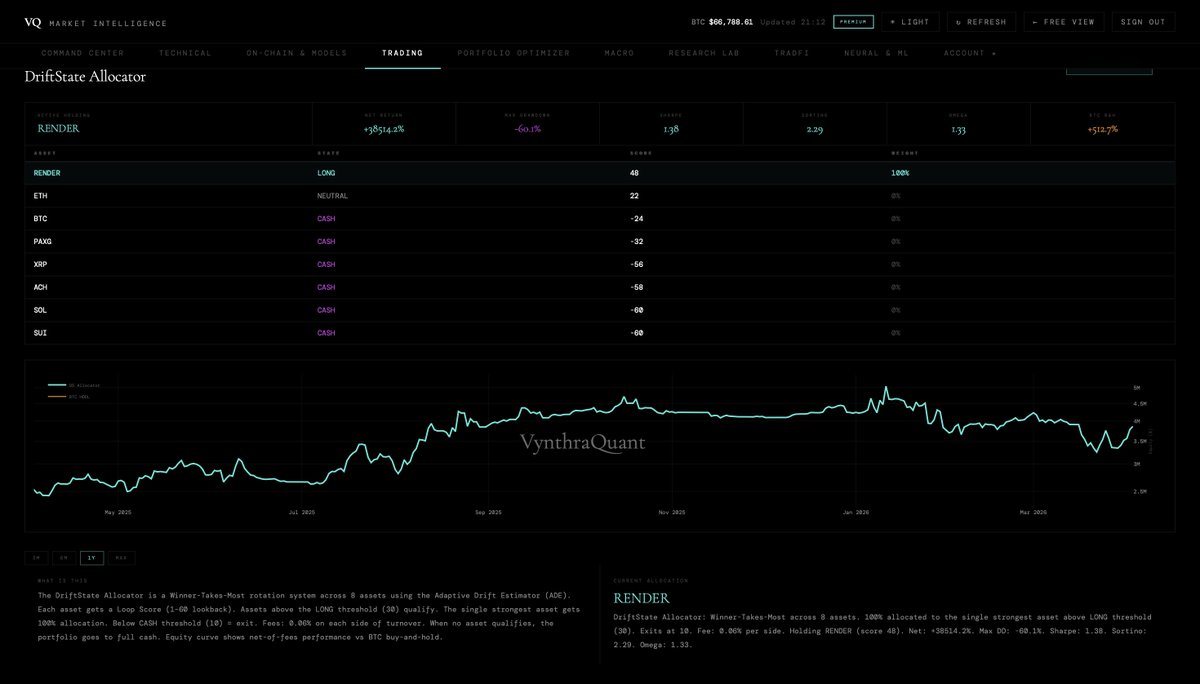Click the May 2025 chart axis label
This screenshot has height=684, width=1200.
tap(118, 513)
